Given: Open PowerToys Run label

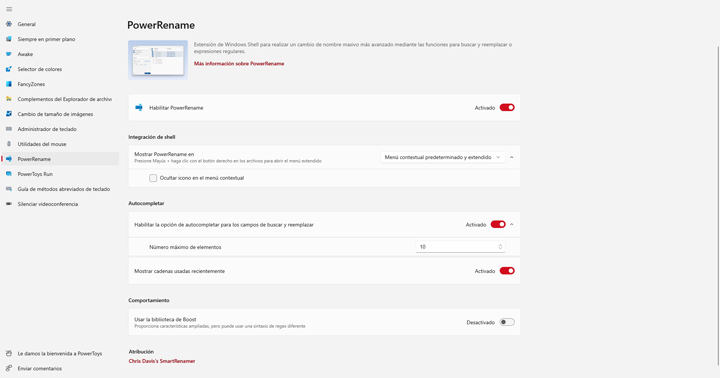Looking at the screenshot, I should (x=35, y=174).
